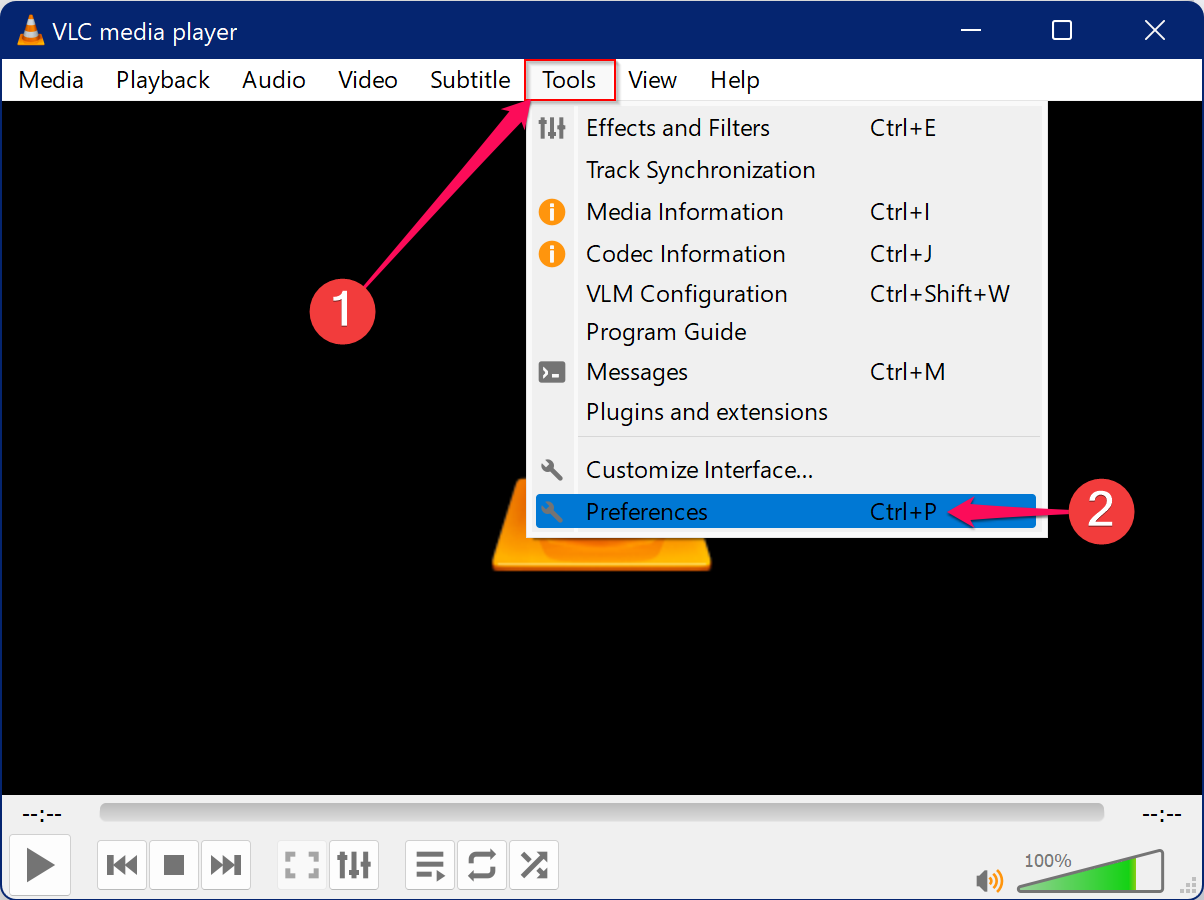Screen dimensions: 1204x900
Task: Click elapsed time label left of seek bar
Action: tap(42, 815)
